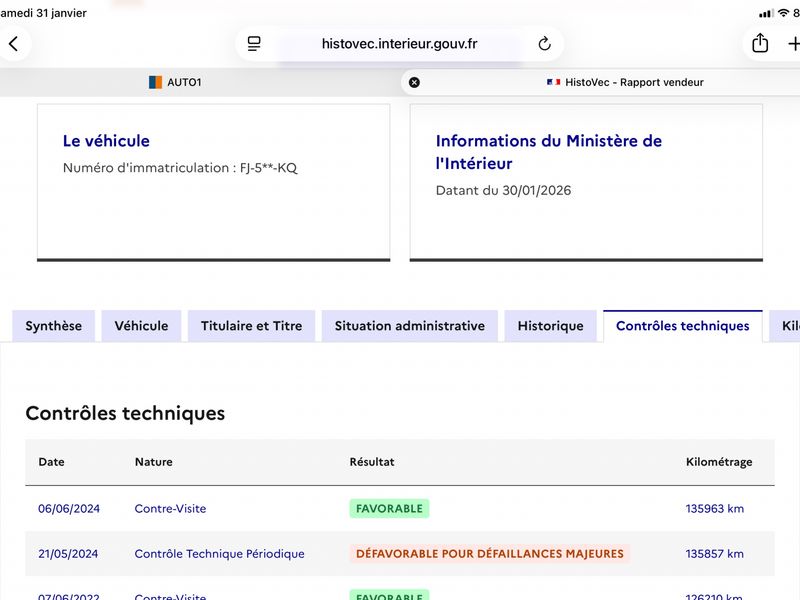800x600 pixels.
Task: Click the 06/06/2024 date entry
Action: point(69,509)
